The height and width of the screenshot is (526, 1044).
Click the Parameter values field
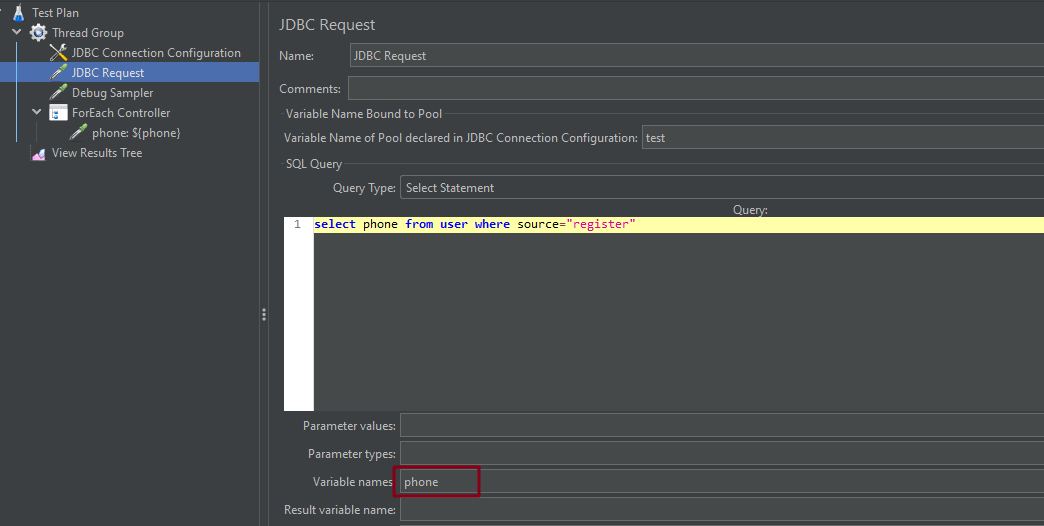720,426
